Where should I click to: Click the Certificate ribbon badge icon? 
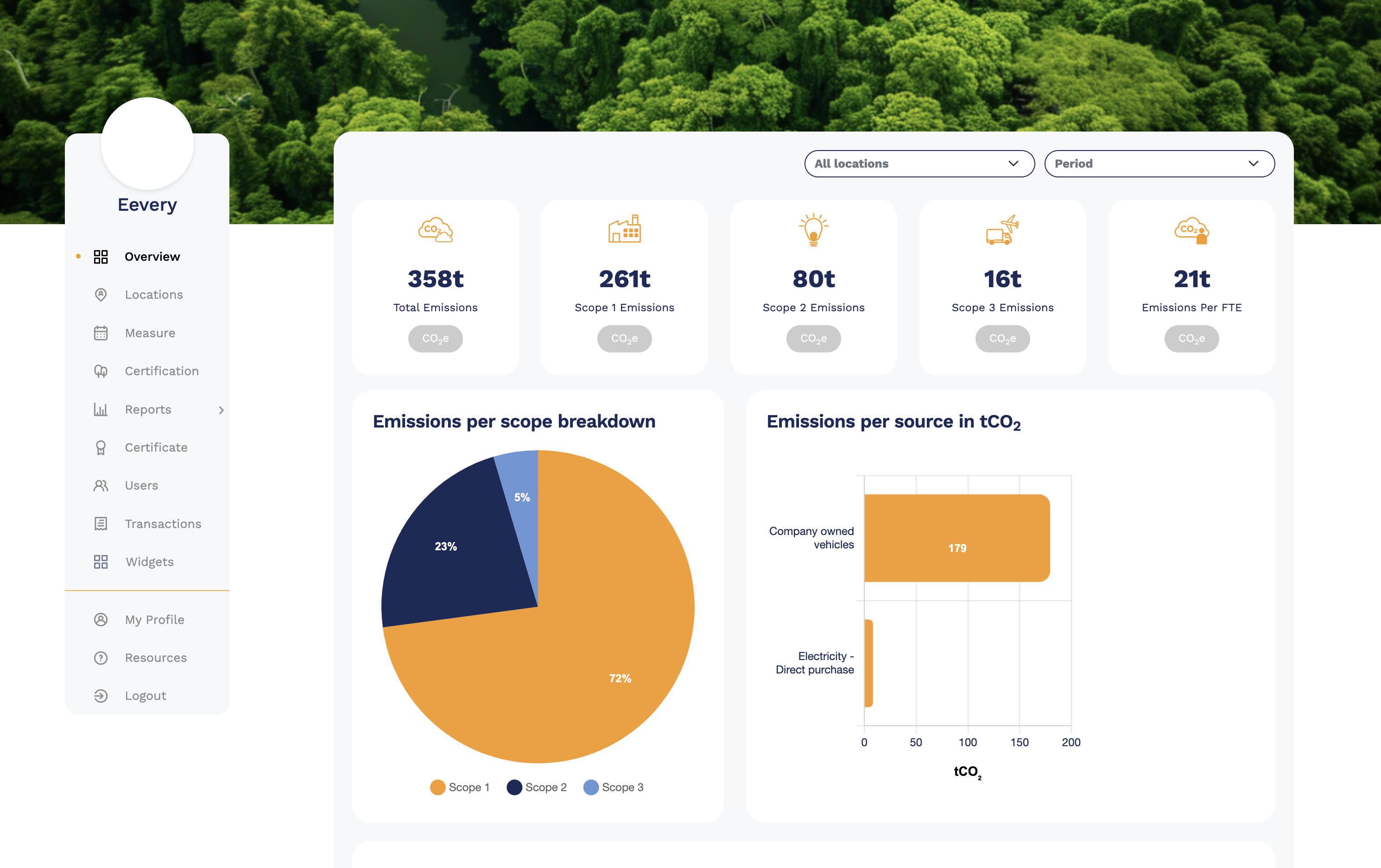tap(101, 448)
